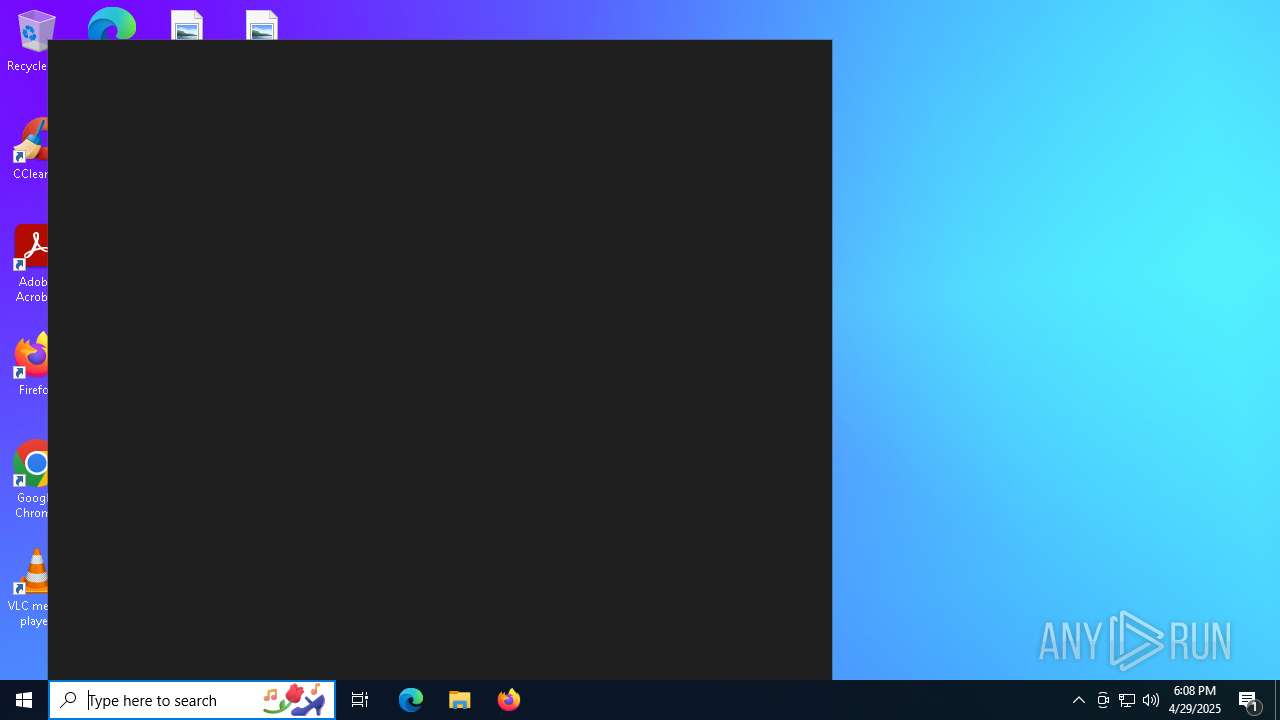Open the VLC media player desktop shortcut
The height and width of the screenshot is (720, 1280).
coord(30,588)
